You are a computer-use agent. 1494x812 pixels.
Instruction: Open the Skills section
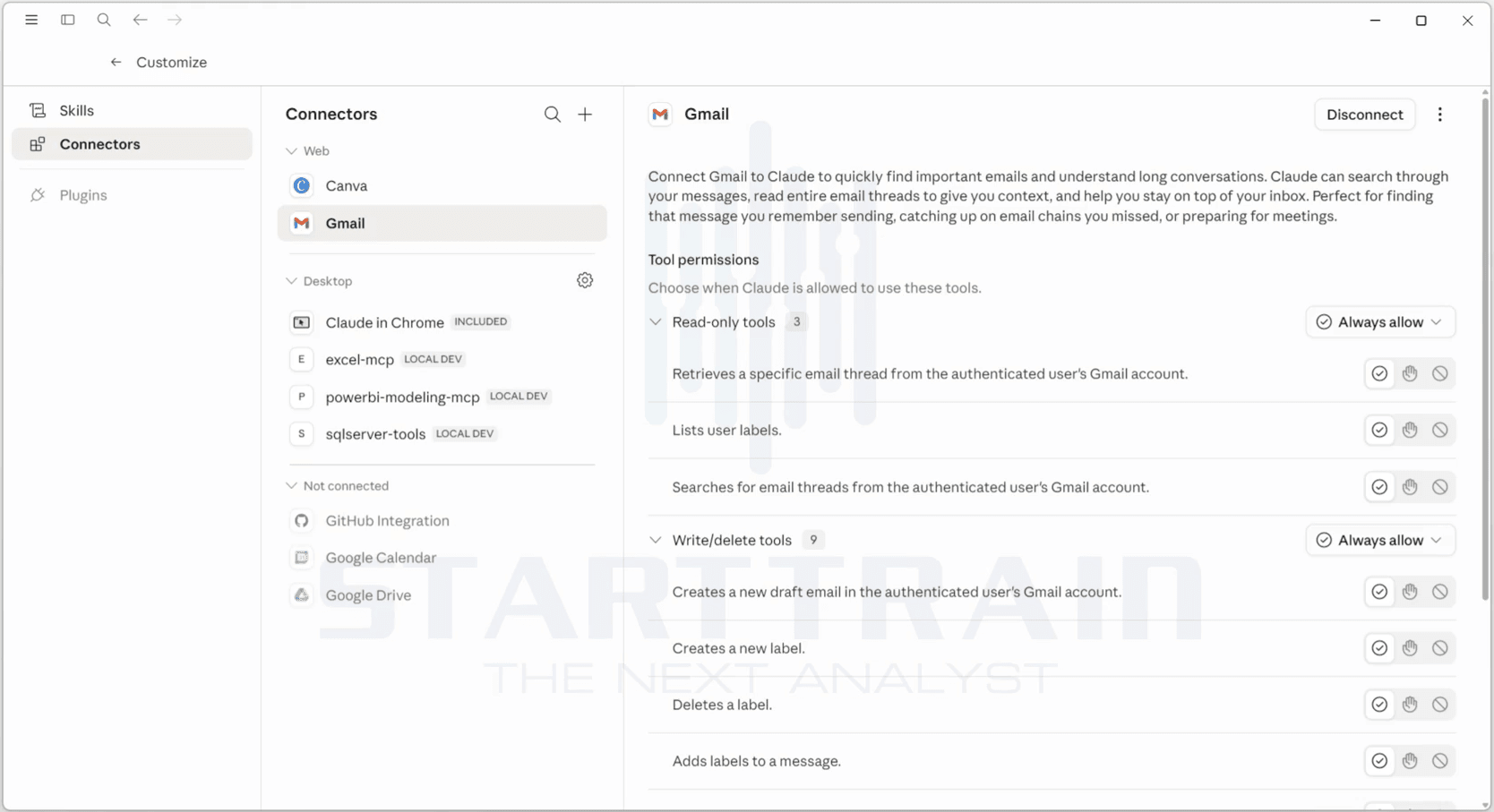click(x=132, y=110)
